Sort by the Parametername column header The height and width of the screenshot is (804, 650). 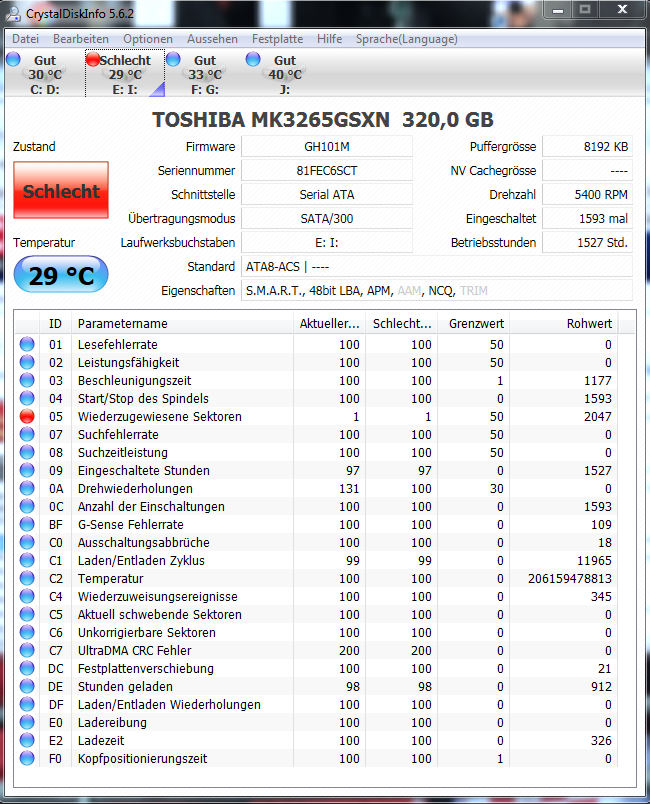point(182,324)
